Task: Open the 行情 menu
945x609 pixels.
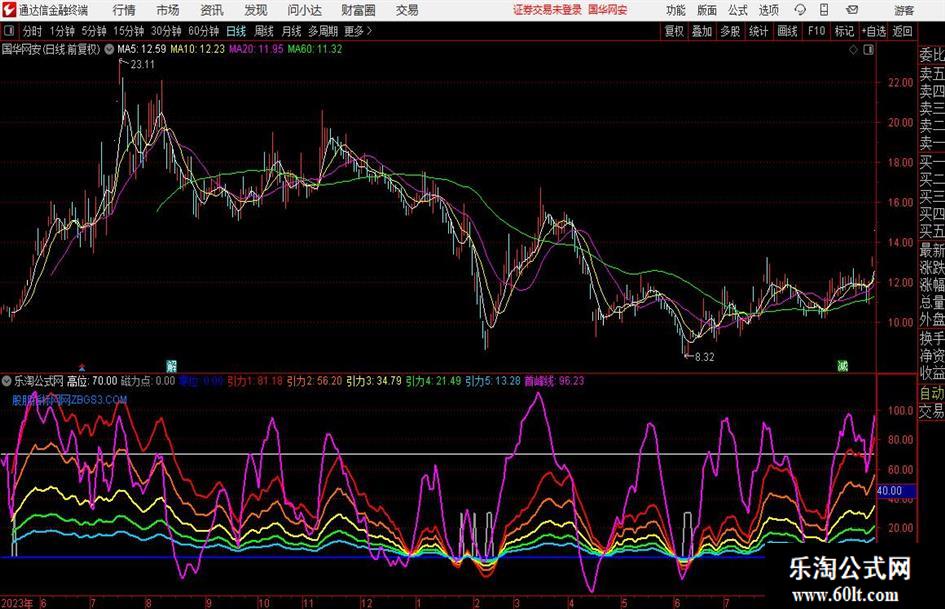Action: [124, 10]
